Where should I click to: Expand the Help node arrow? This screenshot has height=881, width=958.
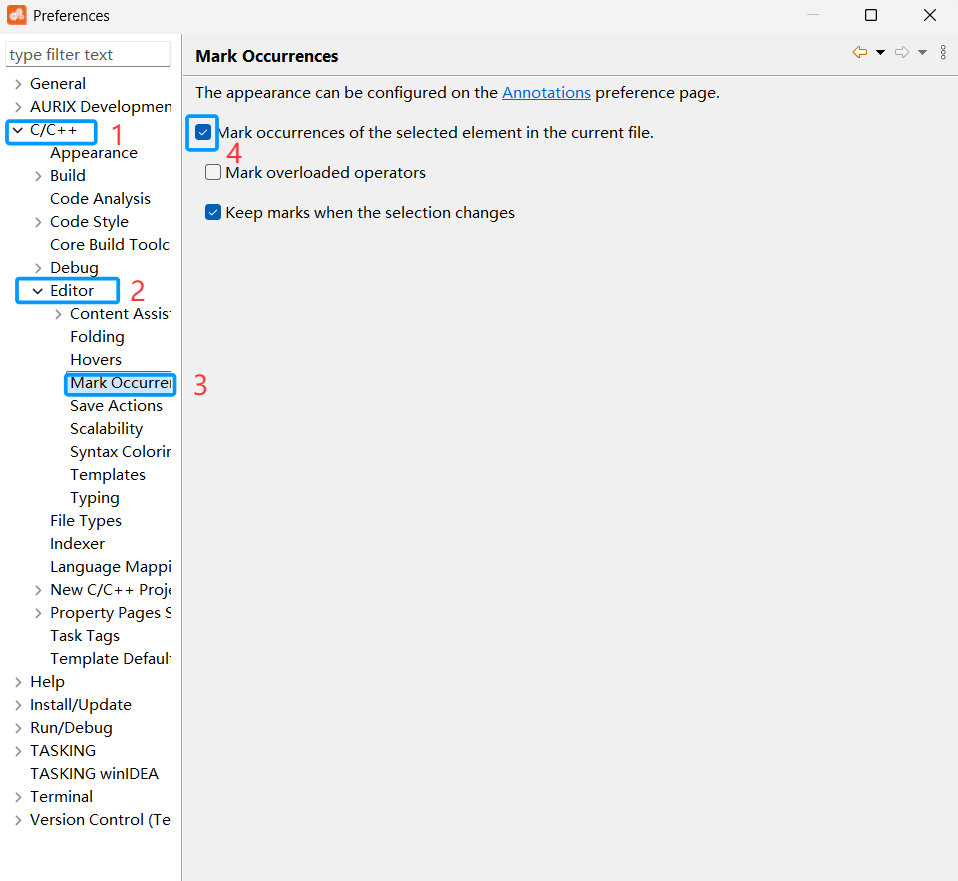click(x=18, y=682)
